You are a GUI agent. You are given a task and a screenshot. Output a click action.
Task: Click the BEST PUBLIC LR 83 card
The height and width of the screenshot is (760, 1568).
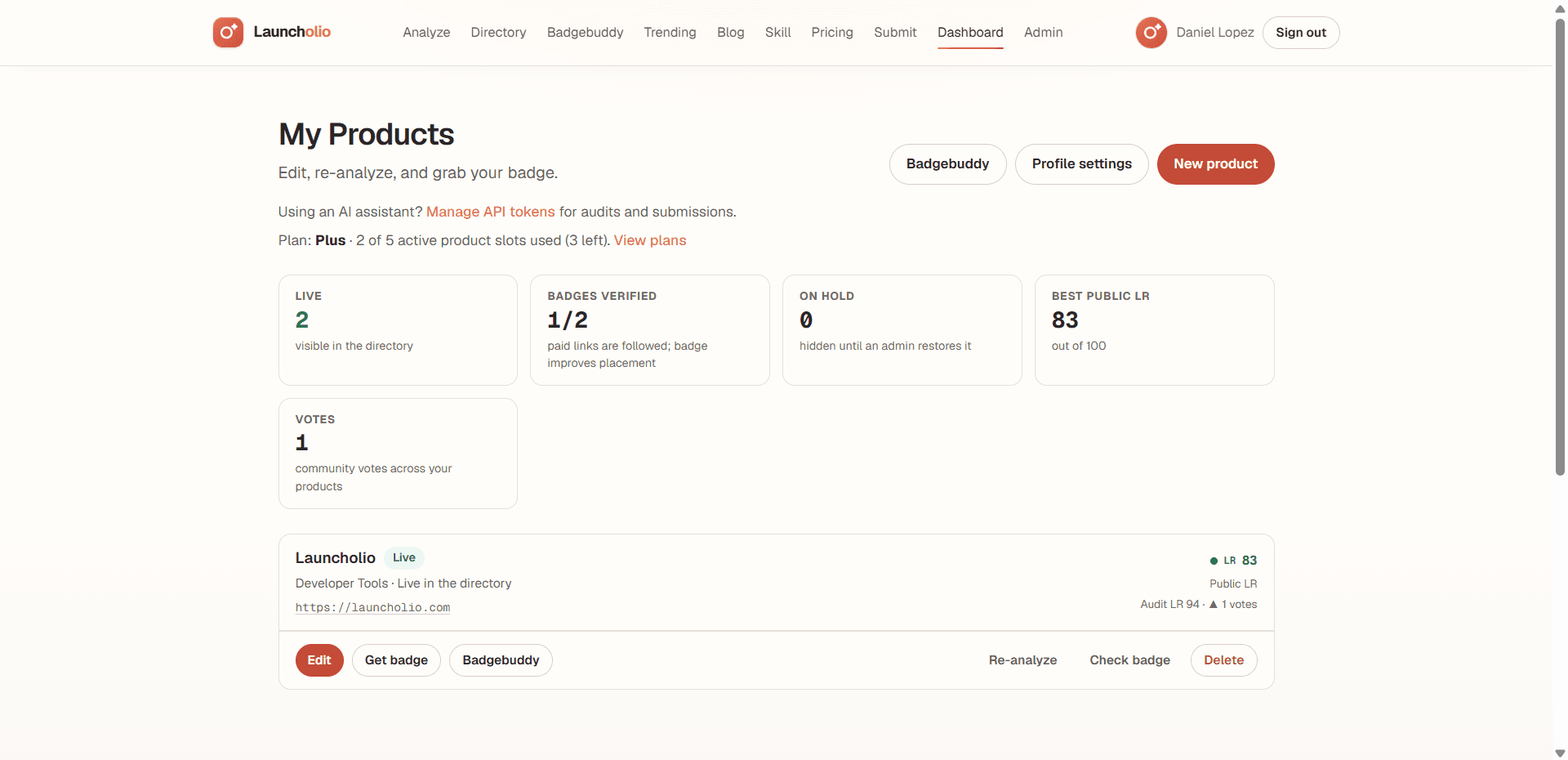point(1154,330)
